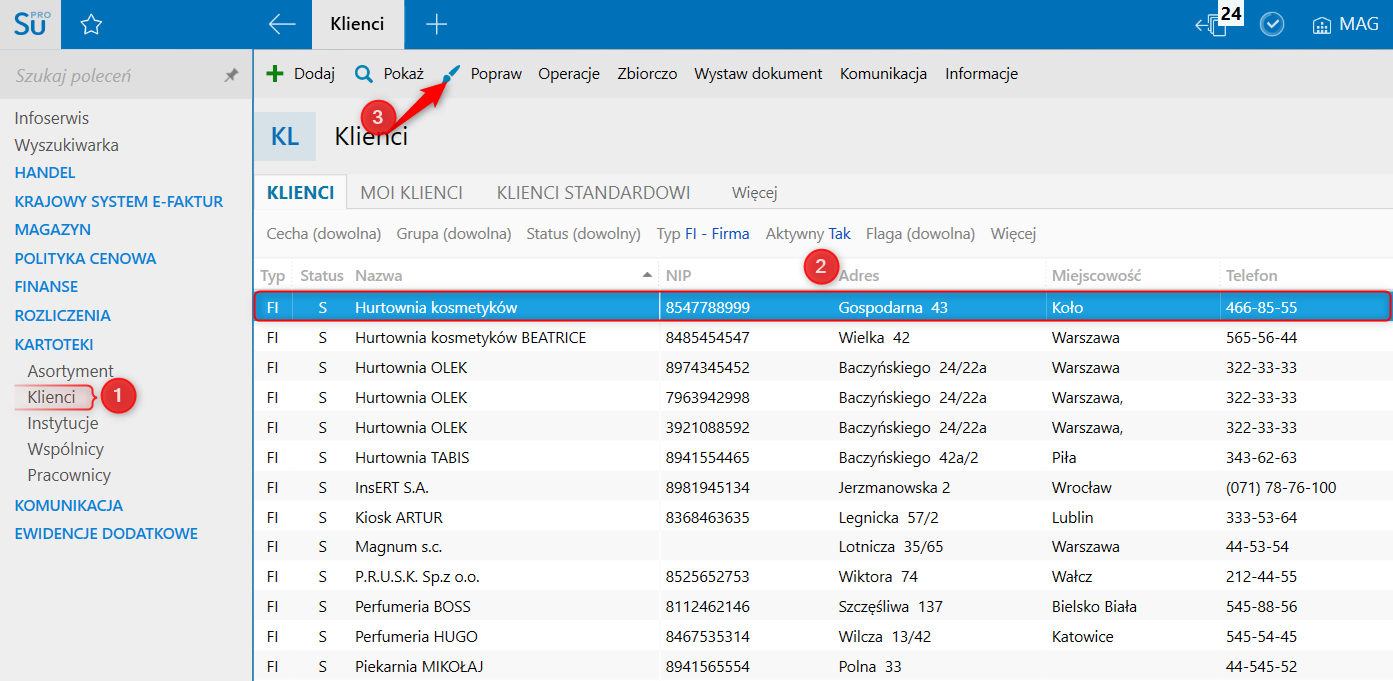Viewport: 1393px width, 681px height.
Task: Expand the MAGAZYN sidebar section
Action: pyautogui.click(x=53, y=230)
